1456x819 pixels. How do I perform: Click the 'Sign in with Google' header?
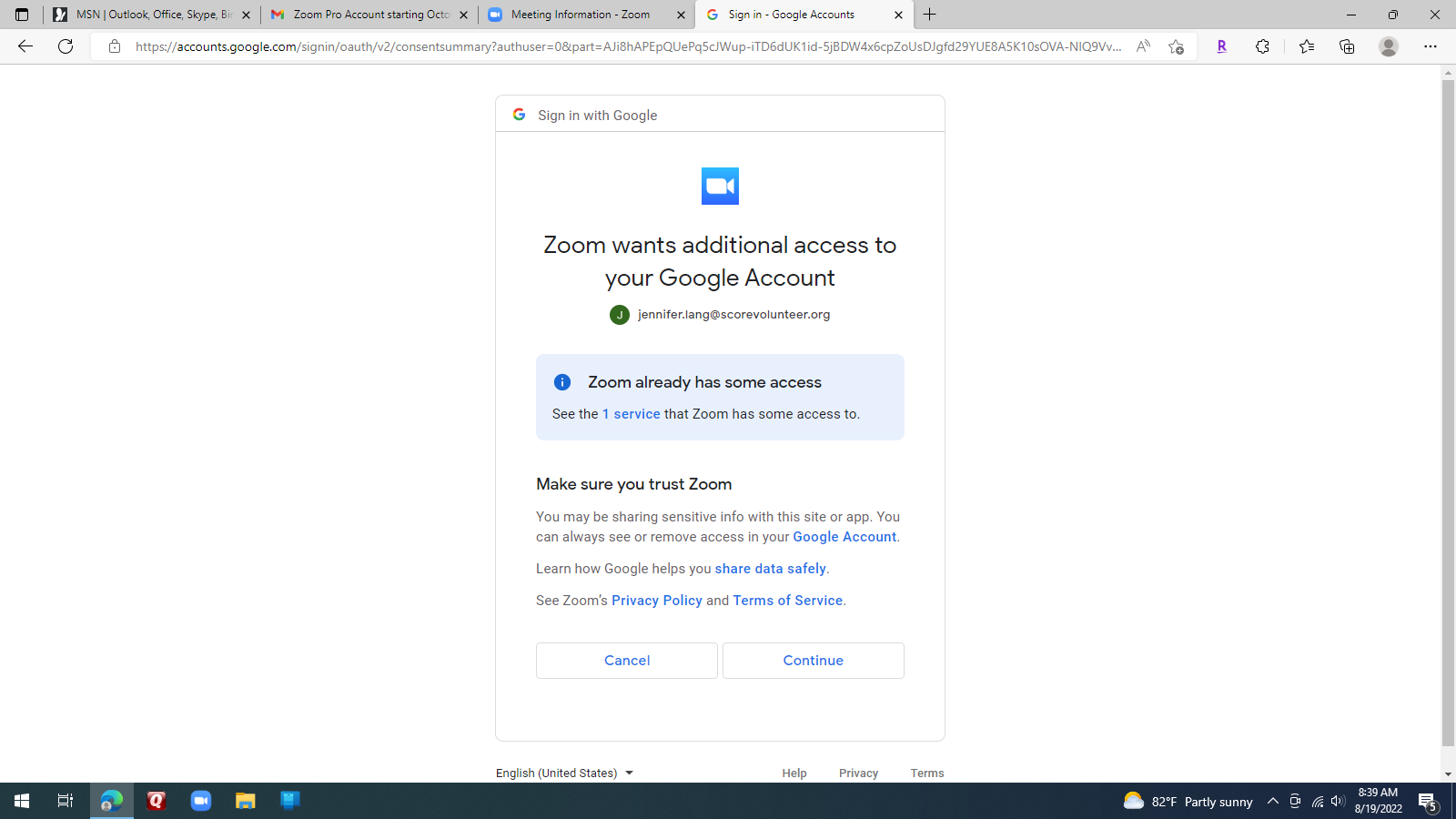click(x=597, y=116)
